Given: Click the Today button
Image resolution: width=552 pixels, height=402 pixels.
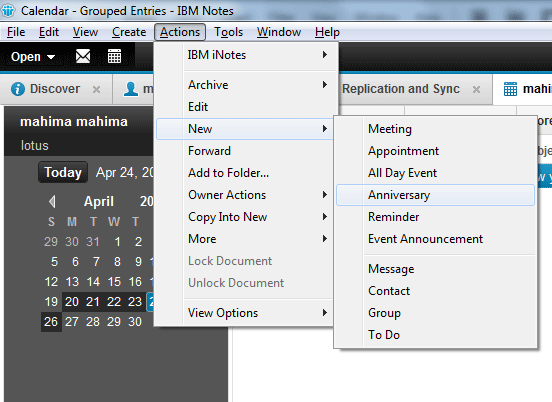Looking at the screenshot, I should (x=63, y=172).
